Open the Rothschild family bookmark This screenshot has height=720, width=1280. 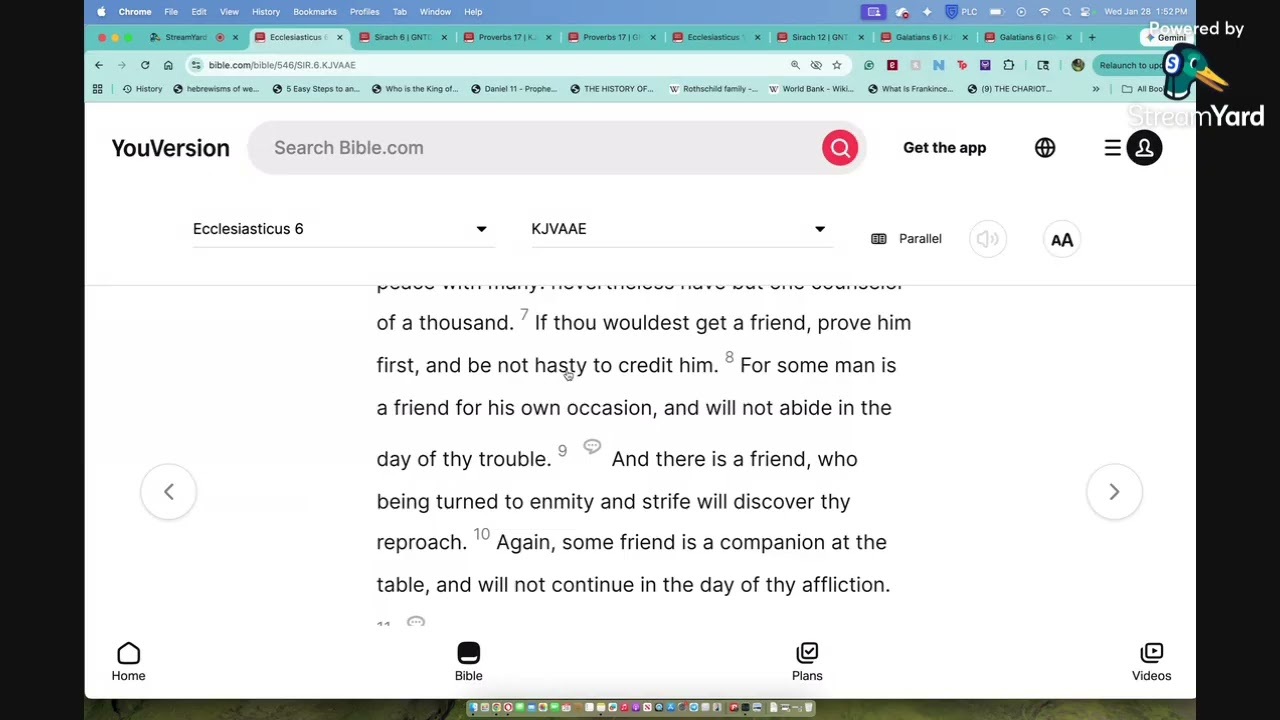713,89
